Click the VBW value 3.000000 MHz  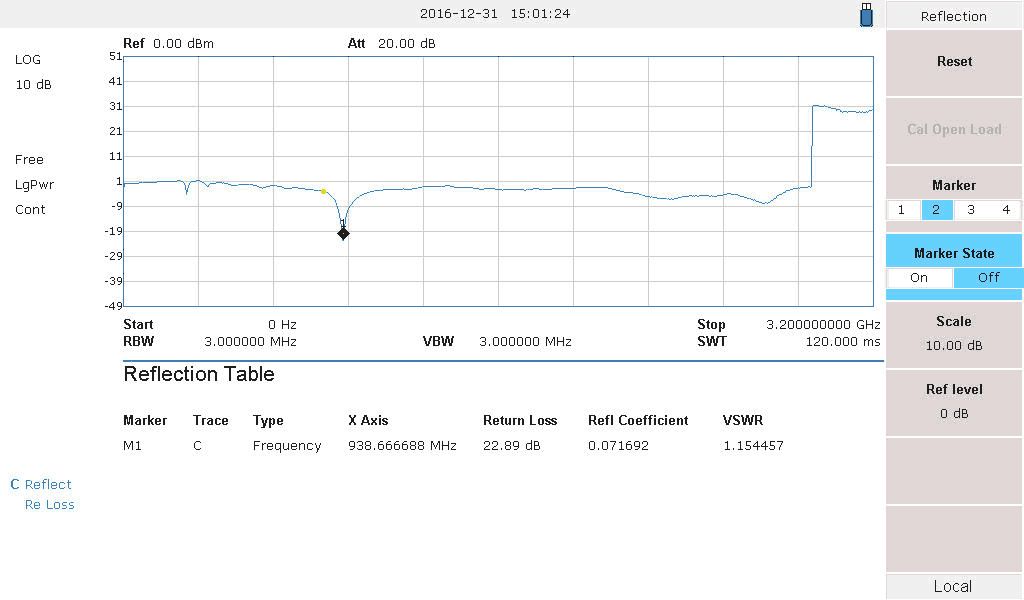click(525, 341)
